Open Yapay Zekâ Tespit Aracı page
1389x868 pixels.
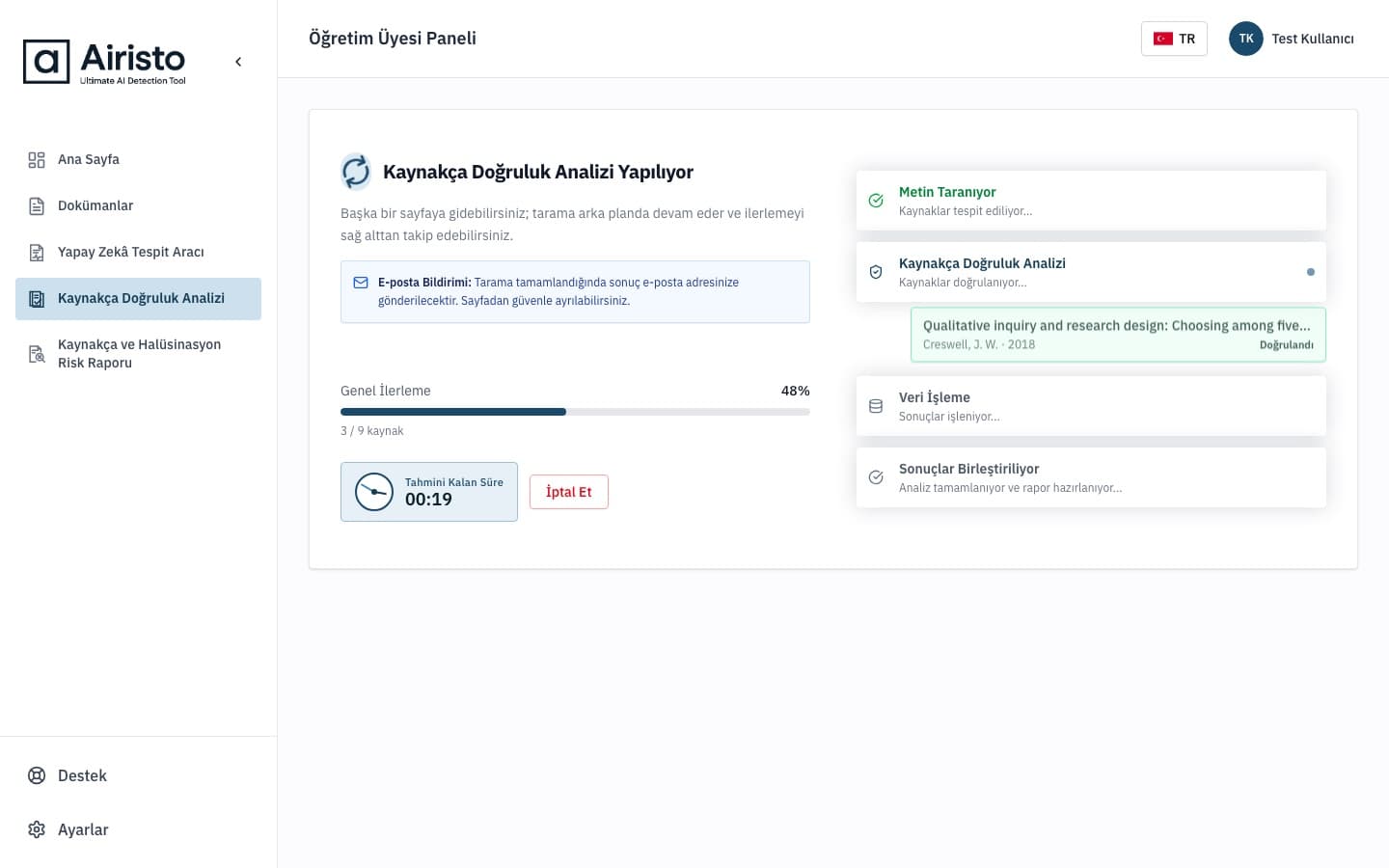[138, 253]
